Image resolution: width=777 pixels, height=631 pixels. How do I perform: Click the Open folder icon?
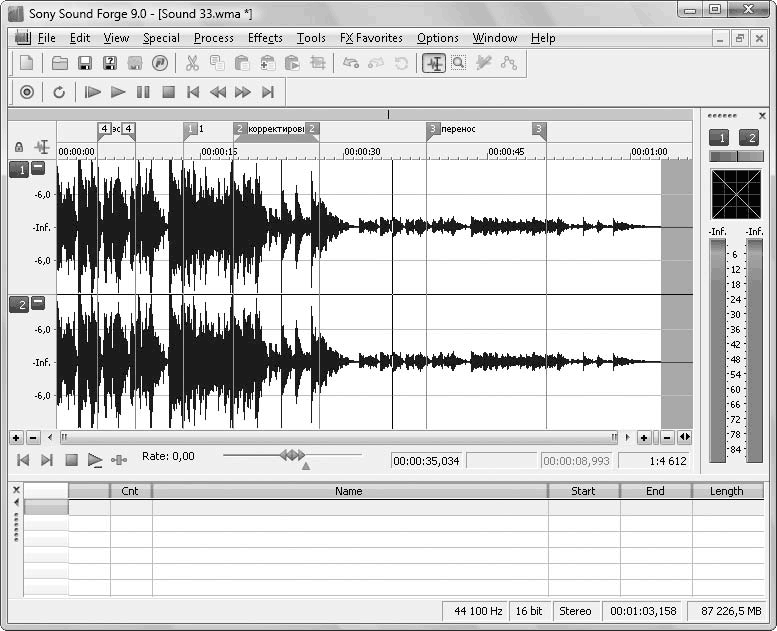click(60, 63)
